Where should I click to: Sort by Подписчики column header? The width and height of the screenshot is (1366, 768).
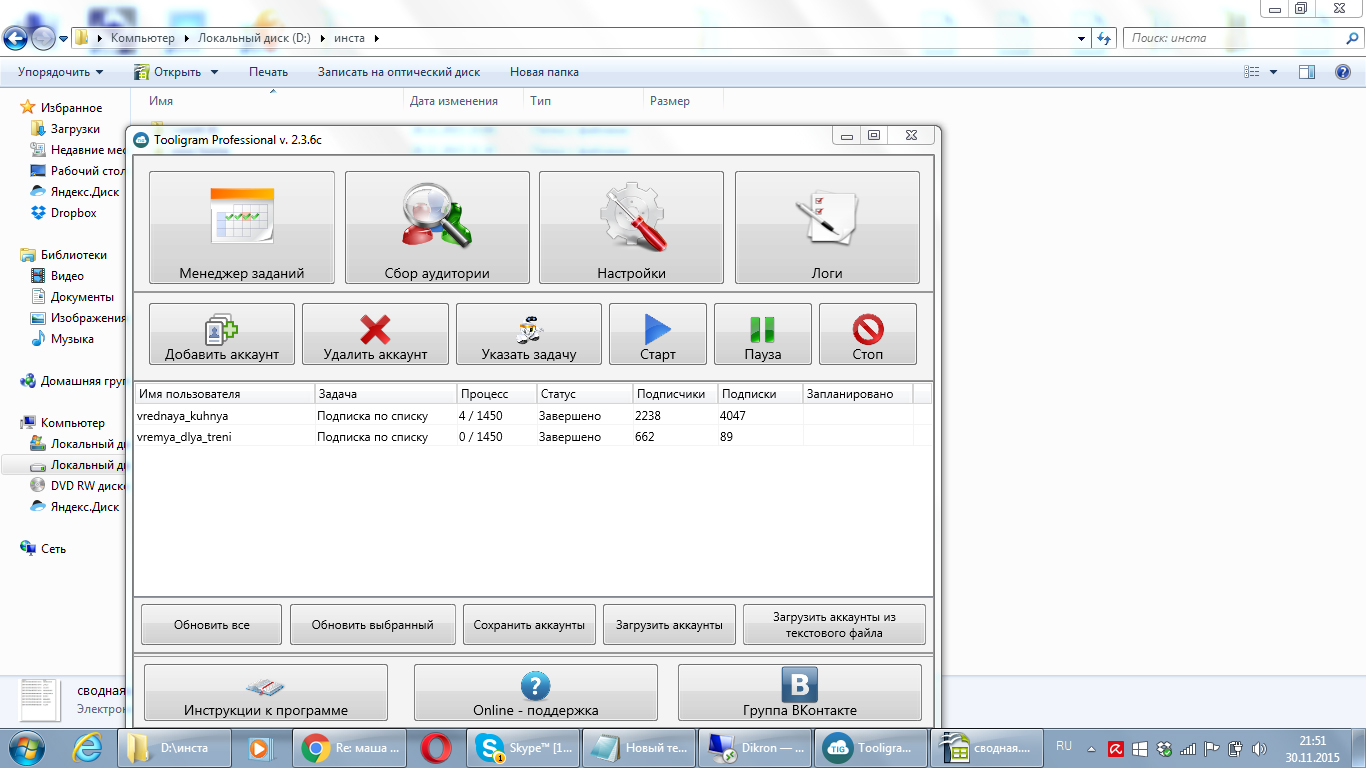click(675, 394)
